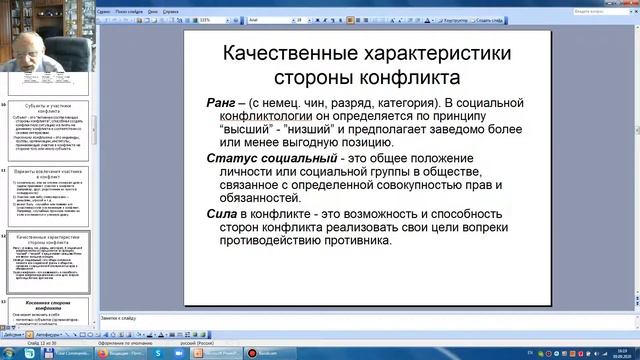This screenshot has width=640, height=360.
Task: Open Dash Style options
Action: coord(179,335)
